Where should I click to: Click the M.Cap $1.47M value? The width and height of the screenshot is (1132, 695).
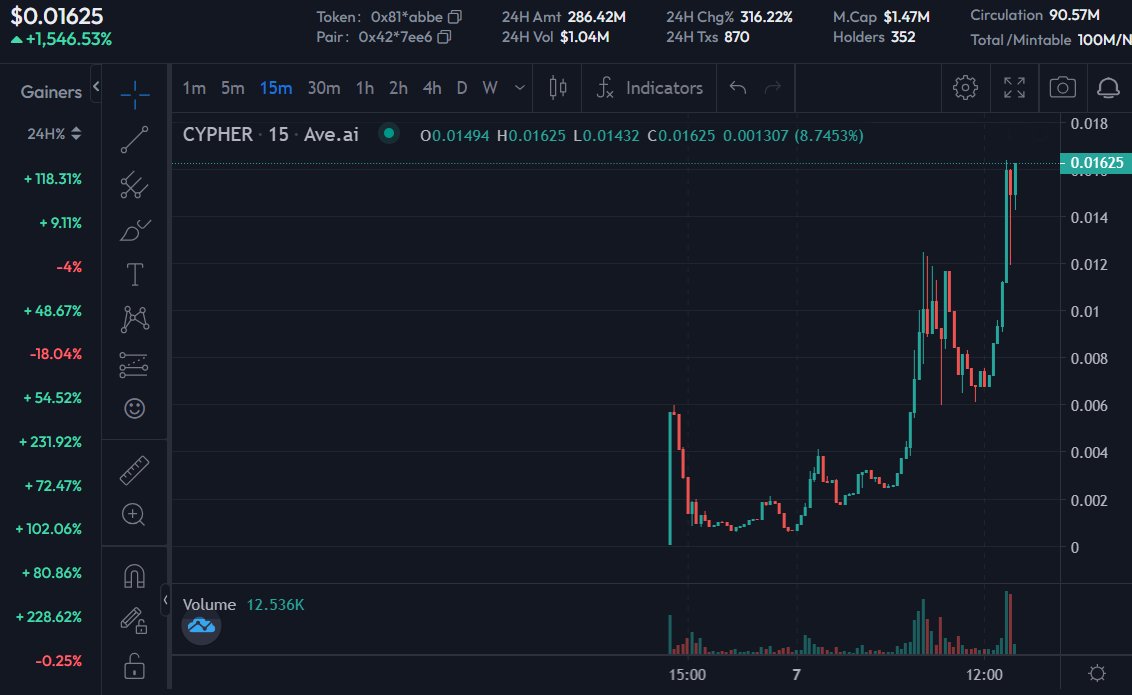[907, 17]
